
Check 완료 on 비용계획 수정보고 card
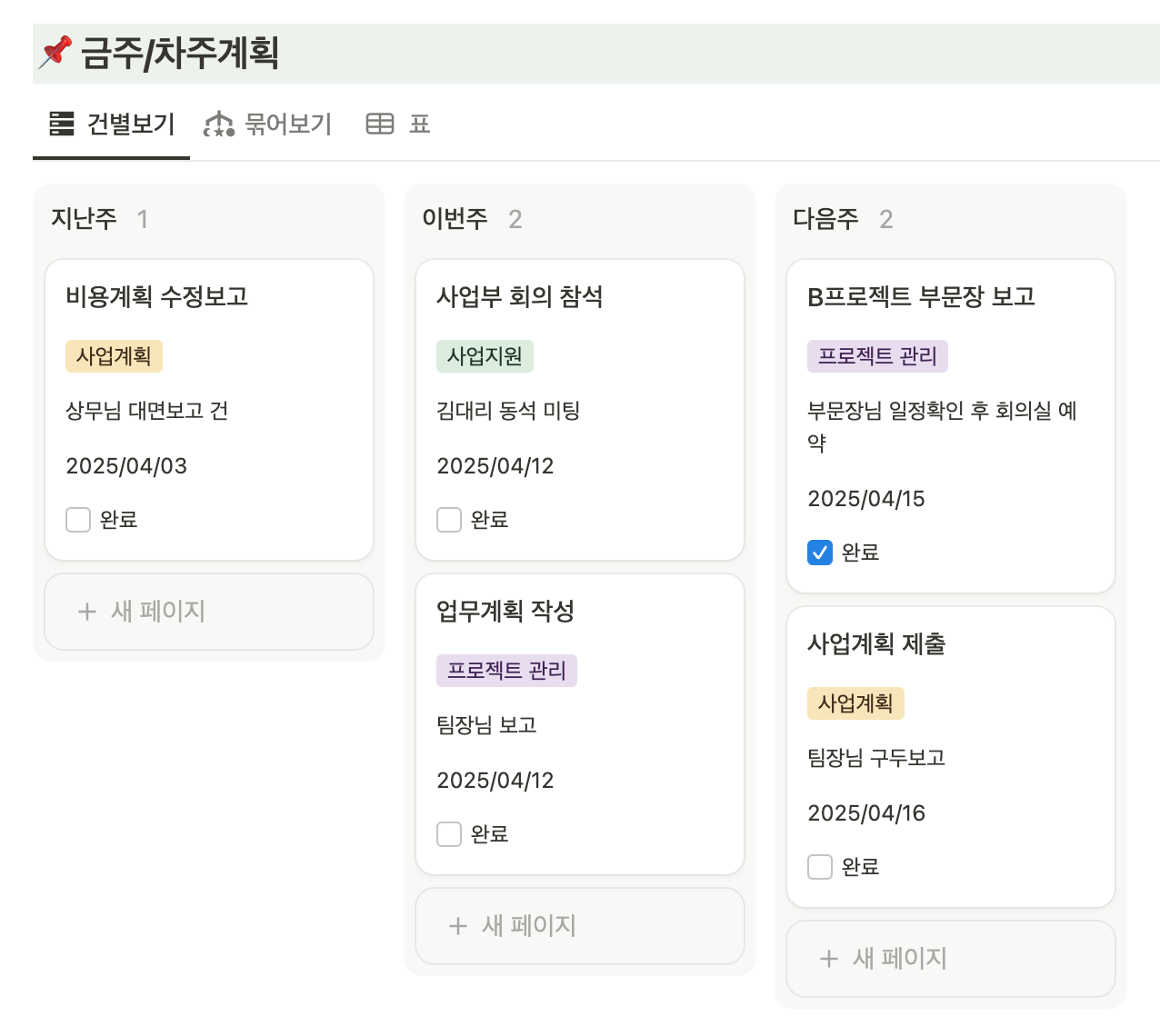pyautogui.click(x=78, y=520)
